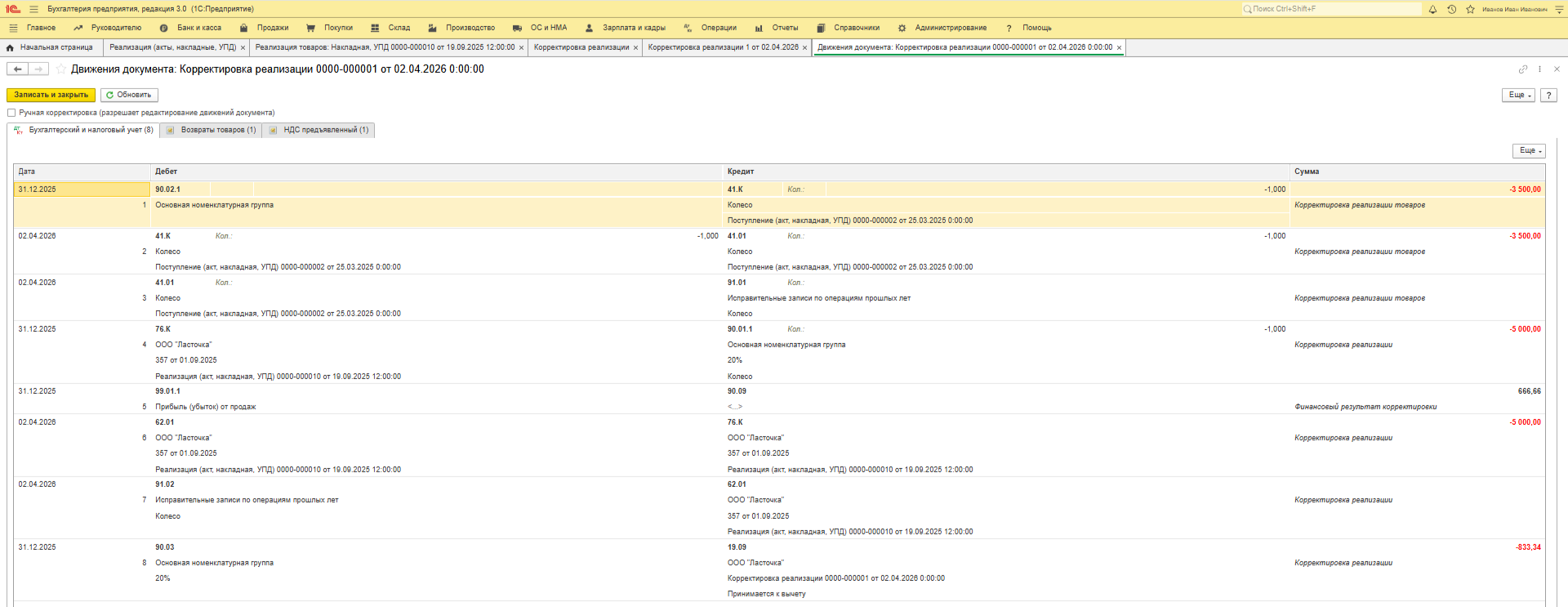
Task: Expand the upper Еще dropdown
Action: 1518,96
